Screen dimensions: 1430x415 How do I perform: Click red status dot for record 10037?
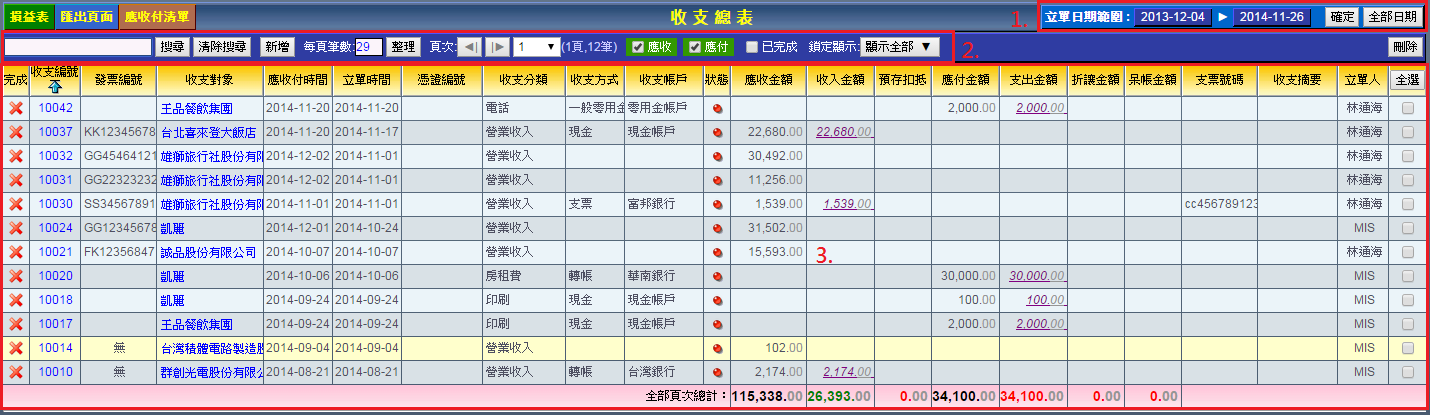tap(716, 132)
